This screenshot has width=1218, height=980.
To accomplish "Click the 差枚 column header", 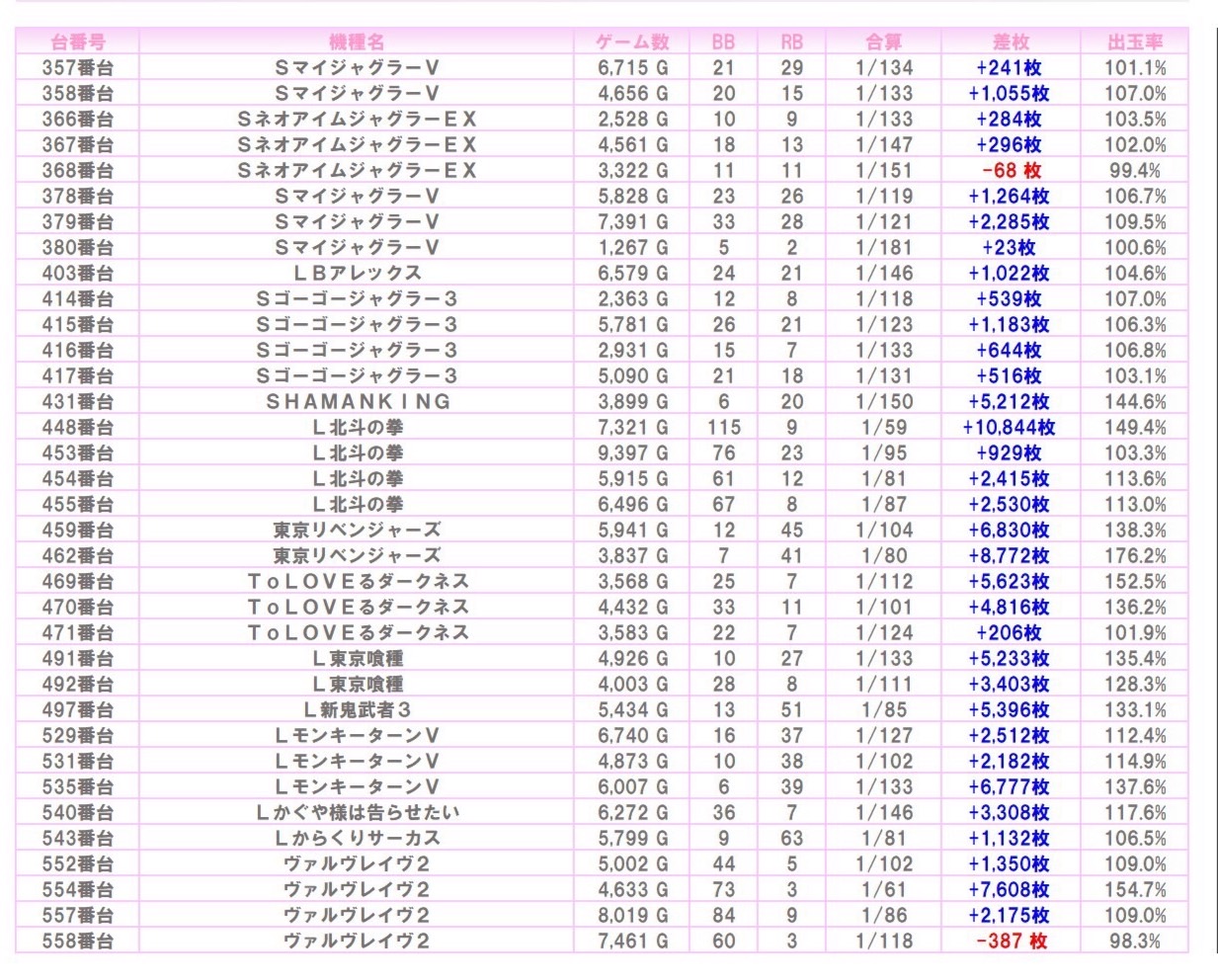I will (1010, 41).
